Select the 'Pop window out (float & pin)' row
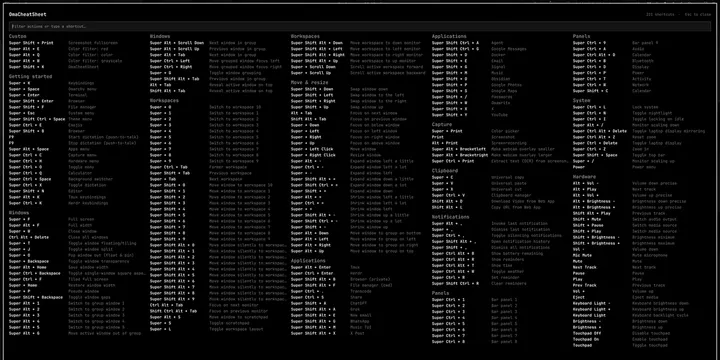The image size is (720, 360). point(77,255)
